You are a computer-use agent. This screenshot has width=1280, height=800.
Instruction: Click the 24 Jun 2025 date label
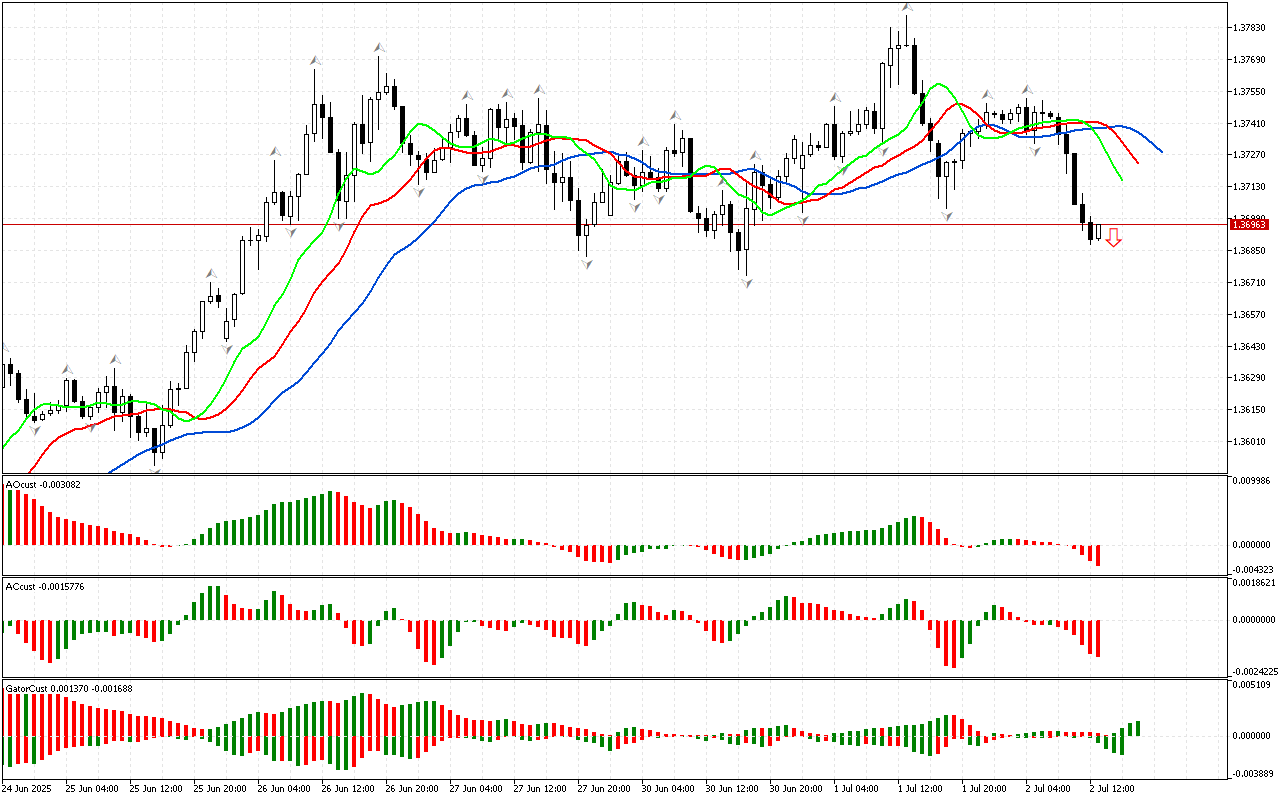[x=29, y=788]
